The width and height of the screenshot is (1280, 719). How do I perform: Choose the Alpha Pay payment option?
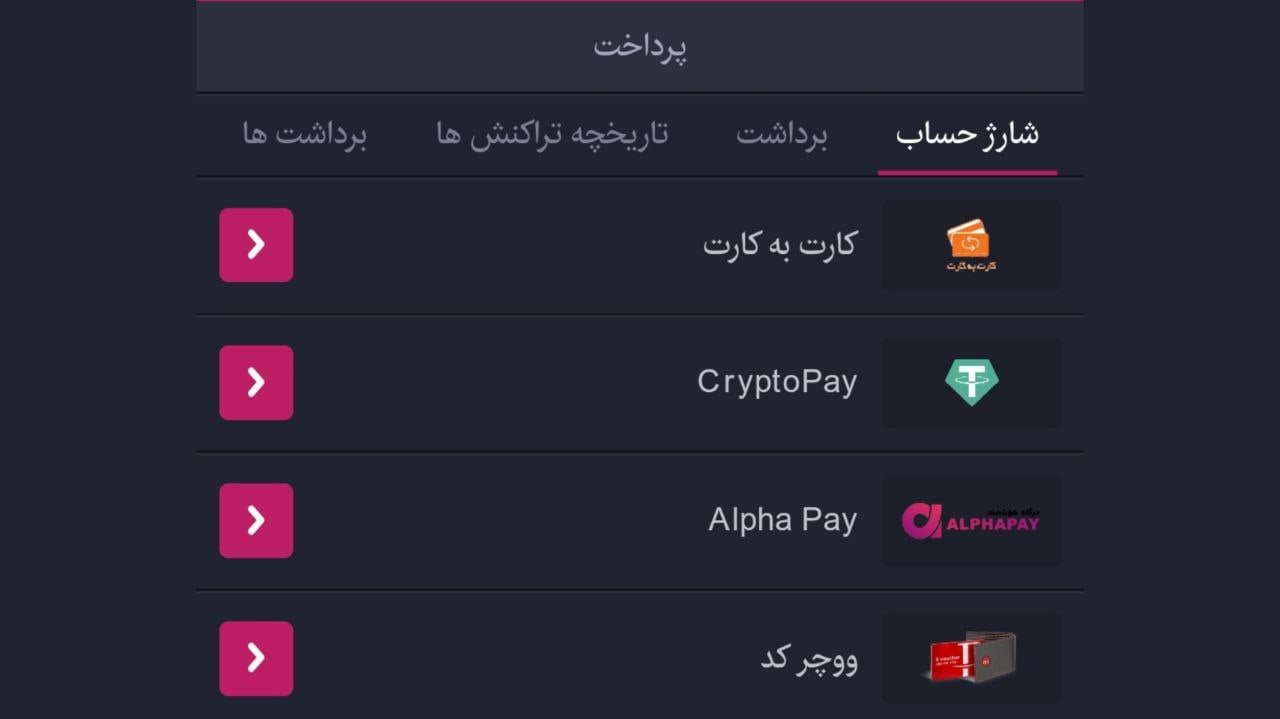pyautogui.click(x=782, y=520)
